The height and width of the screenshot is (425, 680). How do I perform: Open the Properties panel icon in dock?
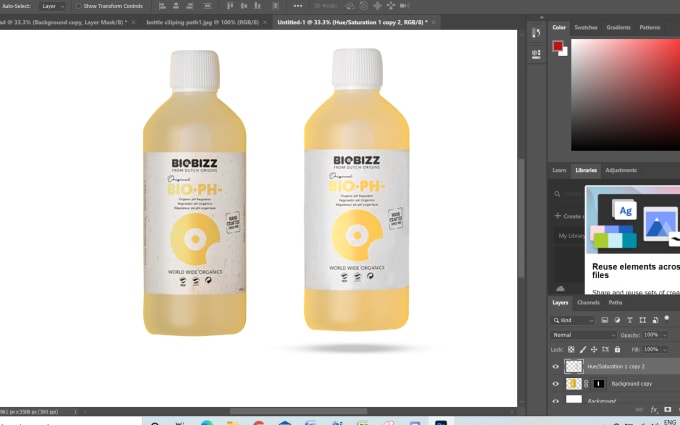536,54
